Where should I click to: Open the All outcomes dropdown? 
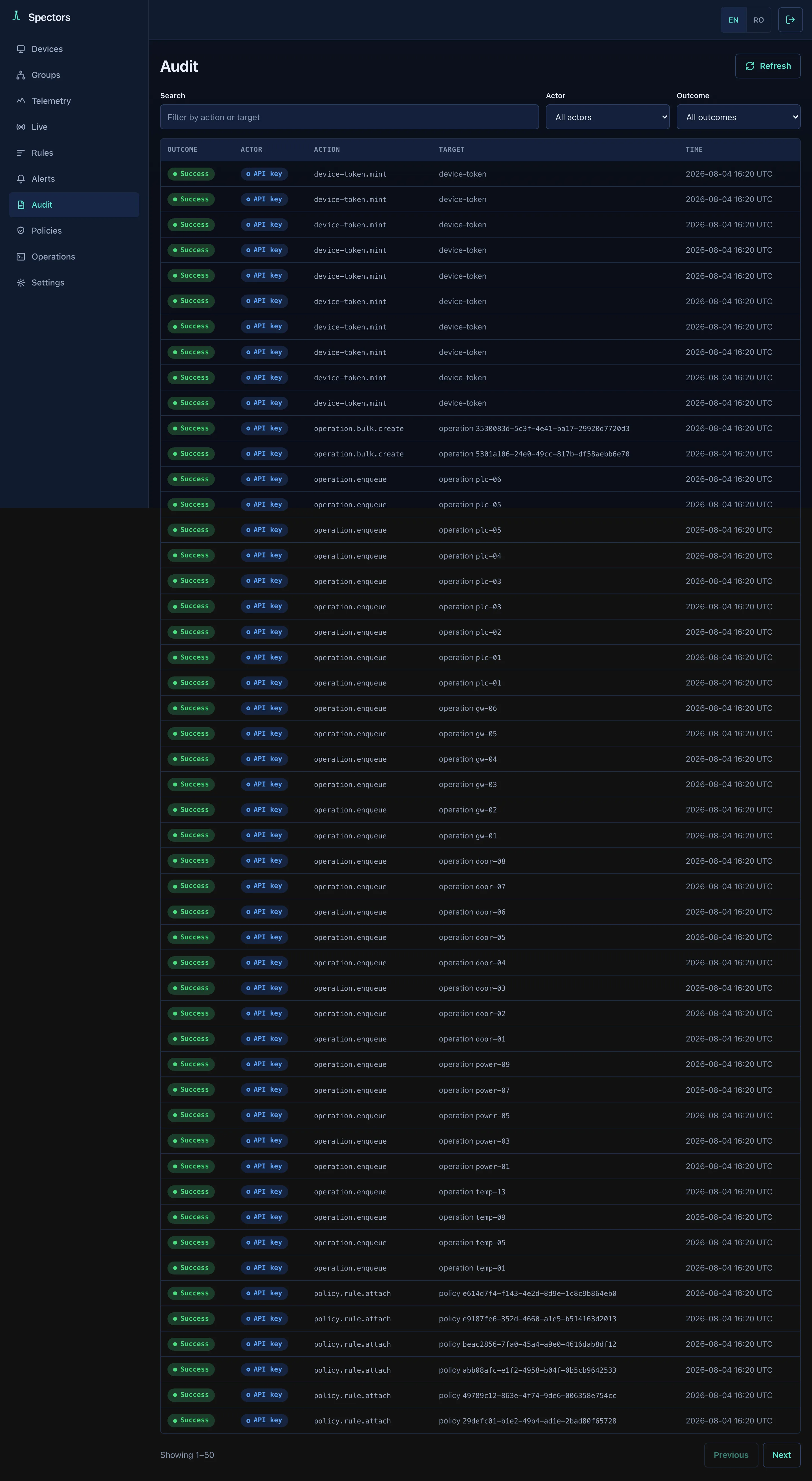pyautogui.click(x=738, y=117)
